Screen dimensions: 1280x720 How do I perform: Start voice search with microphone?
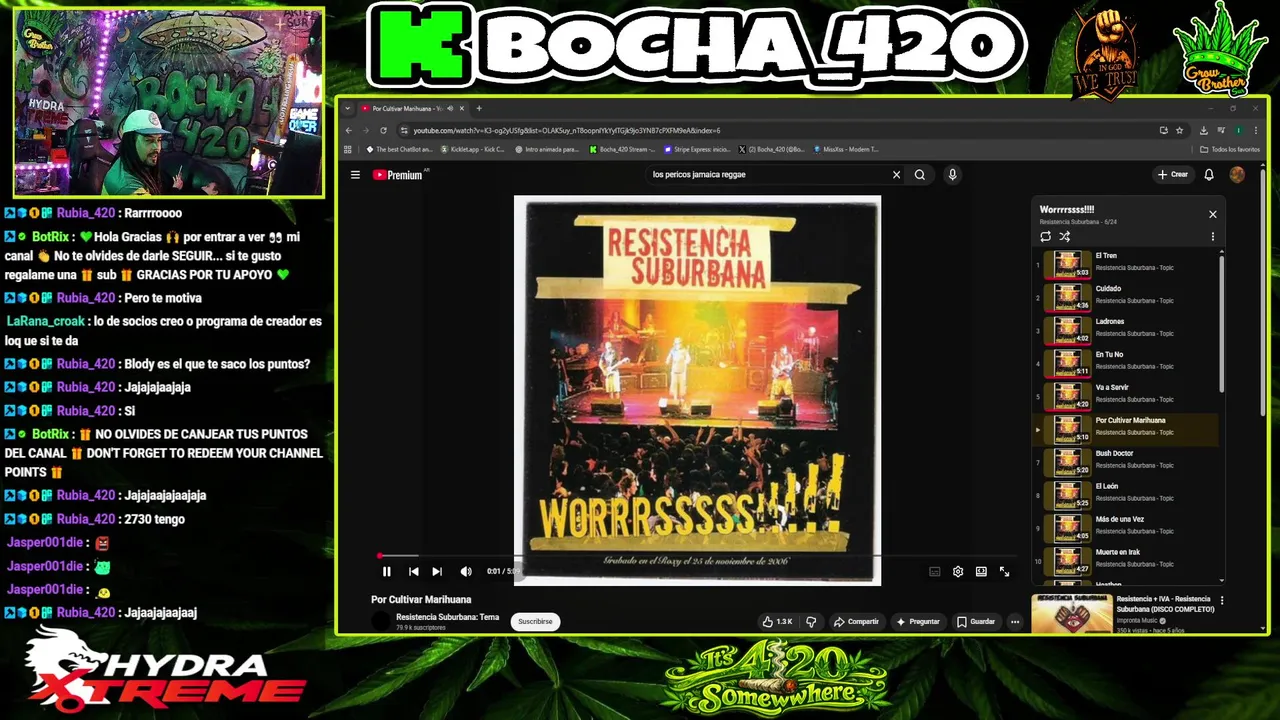952,175
